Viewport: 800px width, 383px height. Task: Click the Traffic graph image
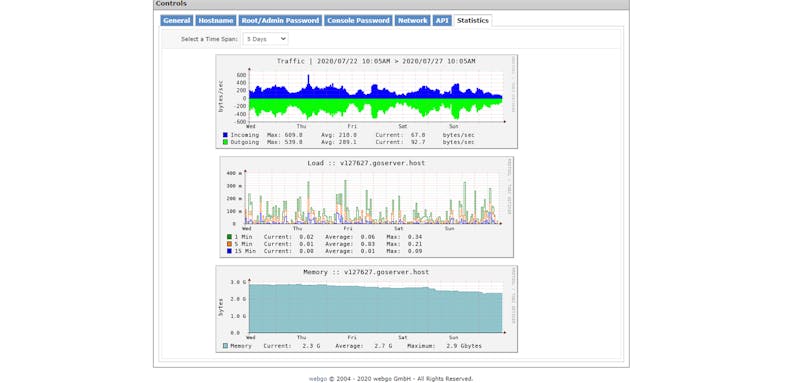pyautogui.click(x=366, y=101)
